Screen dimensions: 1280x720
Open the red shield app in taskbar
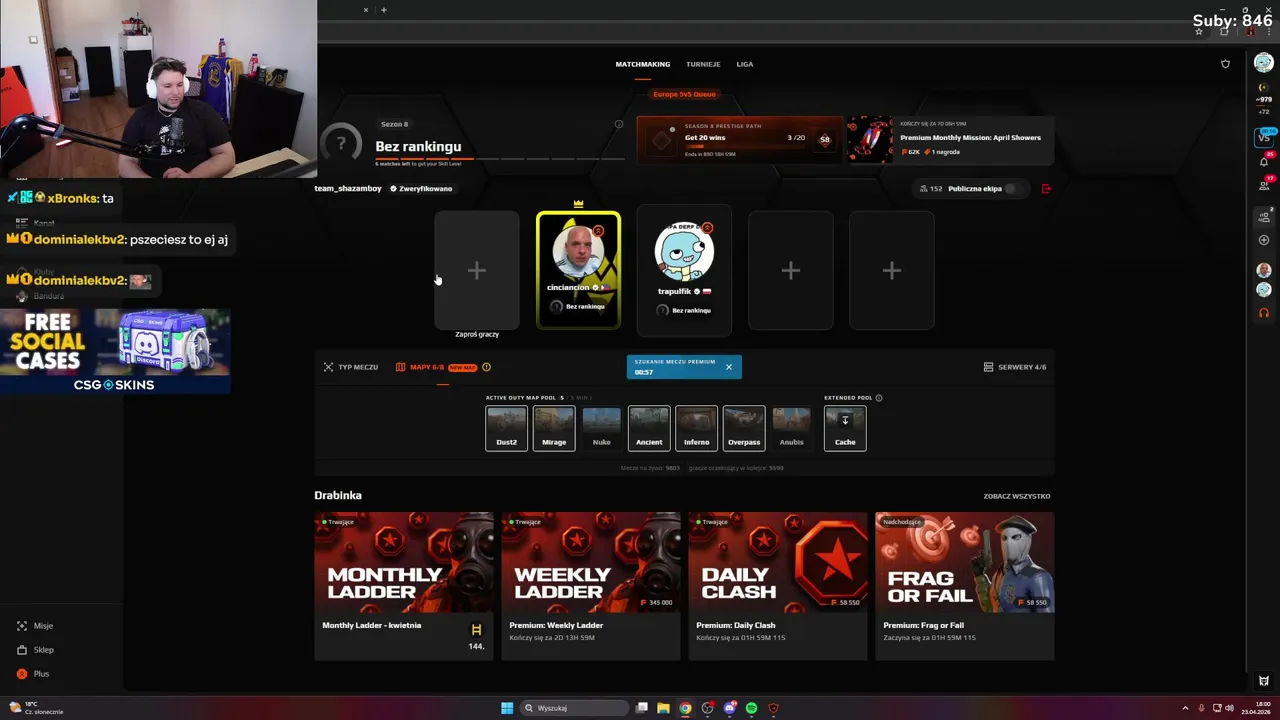pyautogui.click(x=773, y=708)
